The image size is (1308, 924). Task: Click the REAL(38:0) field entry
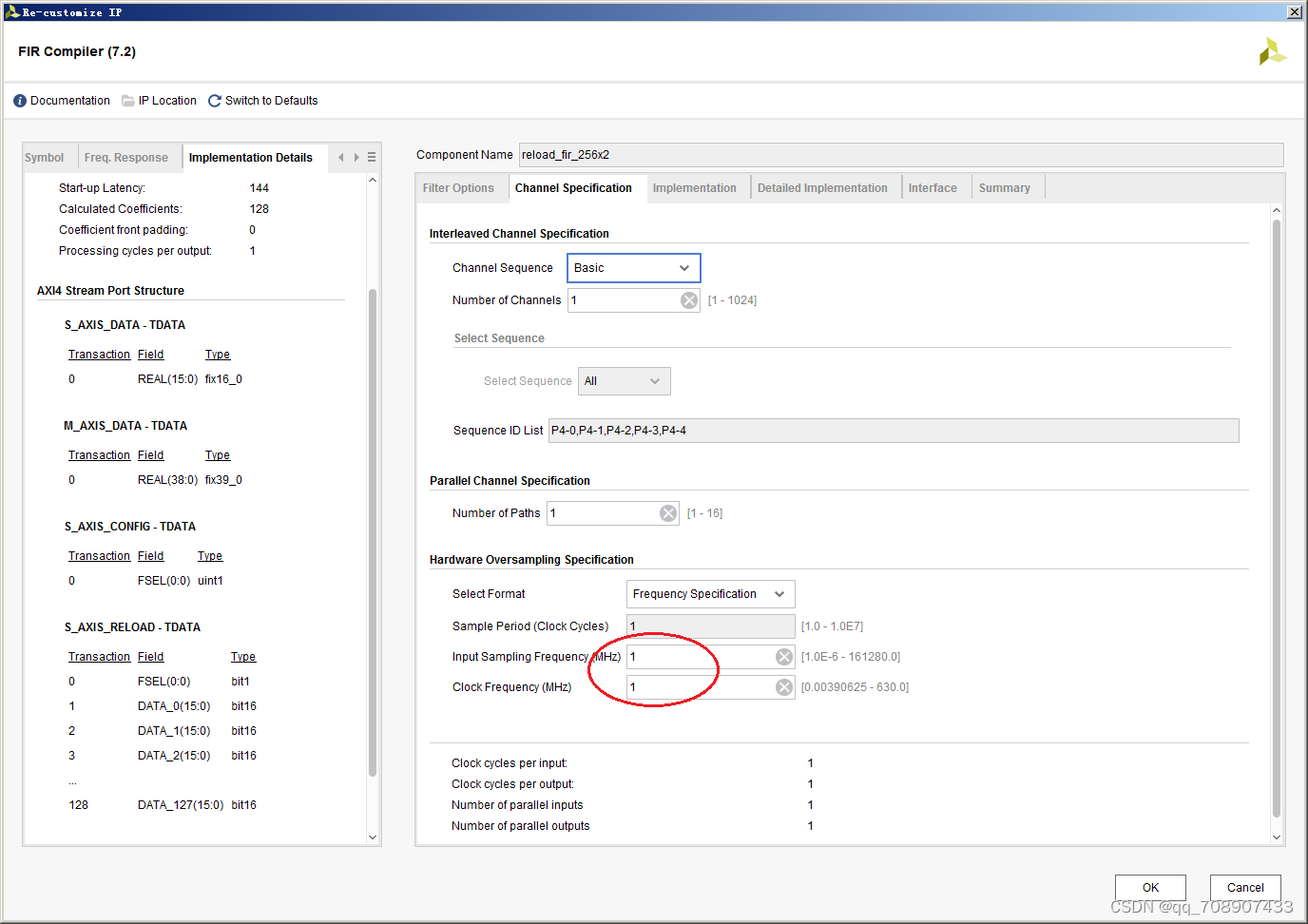(167, 480)
